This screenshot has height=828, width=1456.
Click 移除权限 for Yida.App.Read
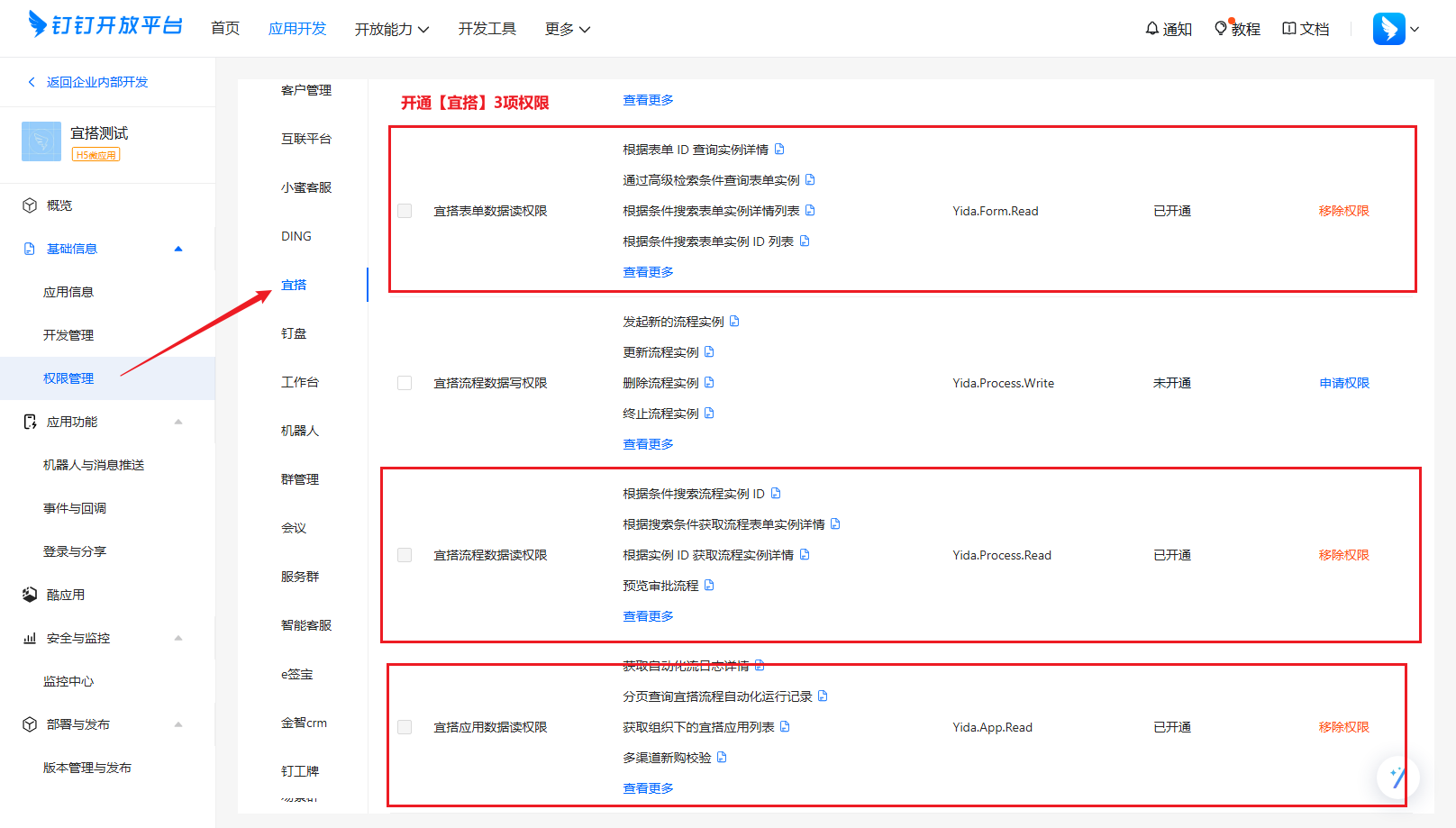[x=1344, y=727]
